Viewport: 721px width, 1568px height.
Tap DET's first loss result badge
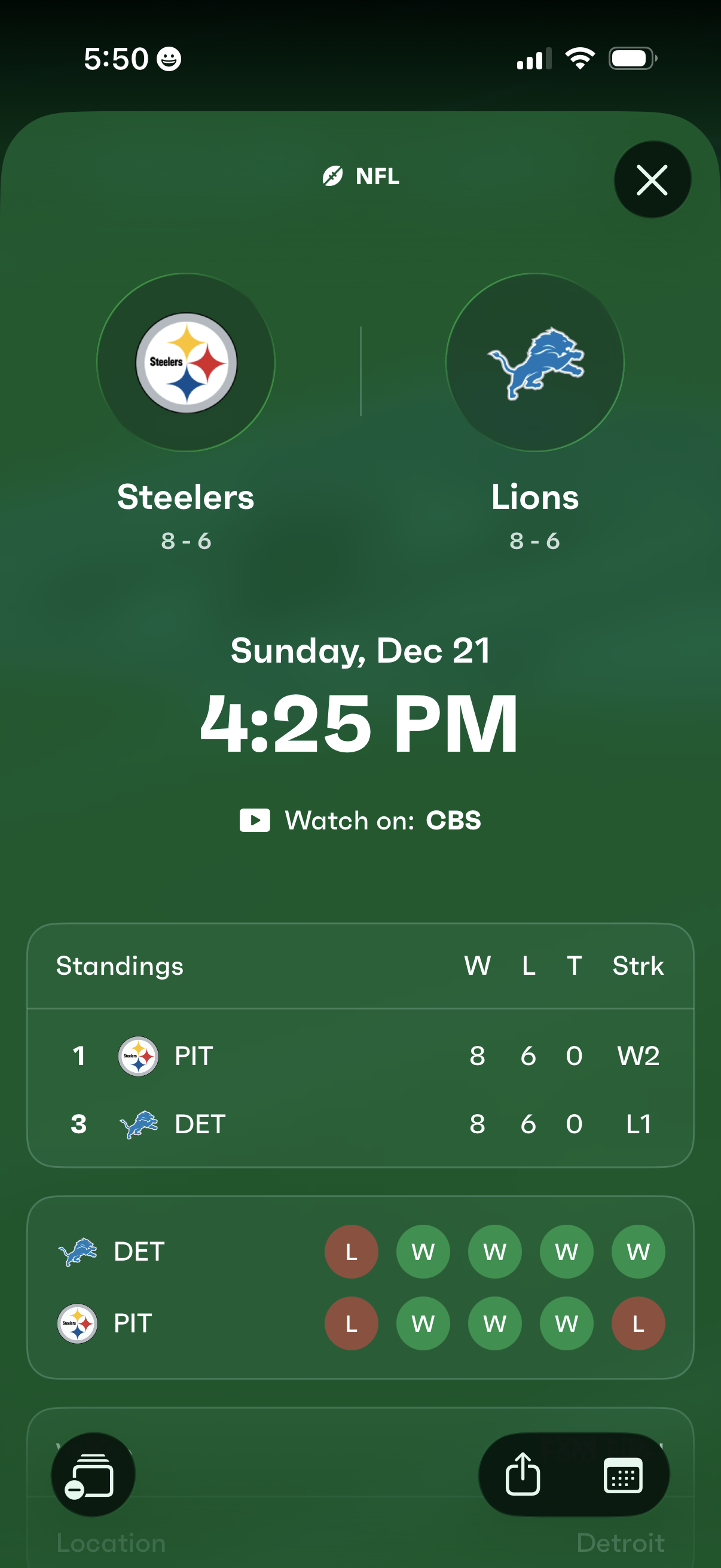(x=351, y=1252)
